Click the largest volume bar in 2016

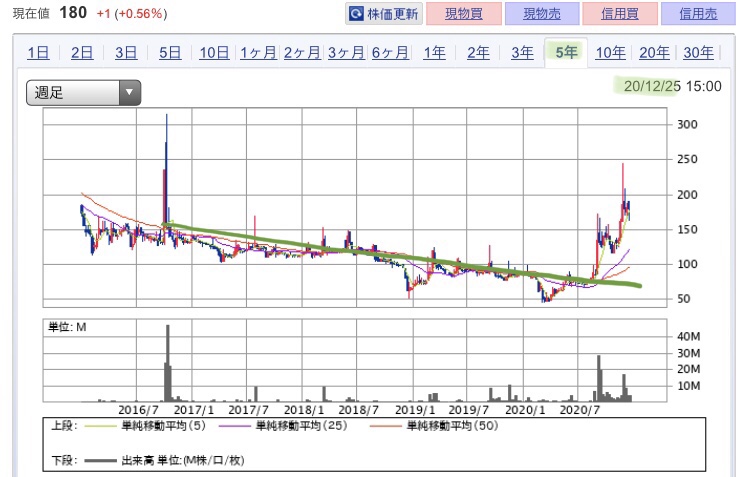coord(168,363)
